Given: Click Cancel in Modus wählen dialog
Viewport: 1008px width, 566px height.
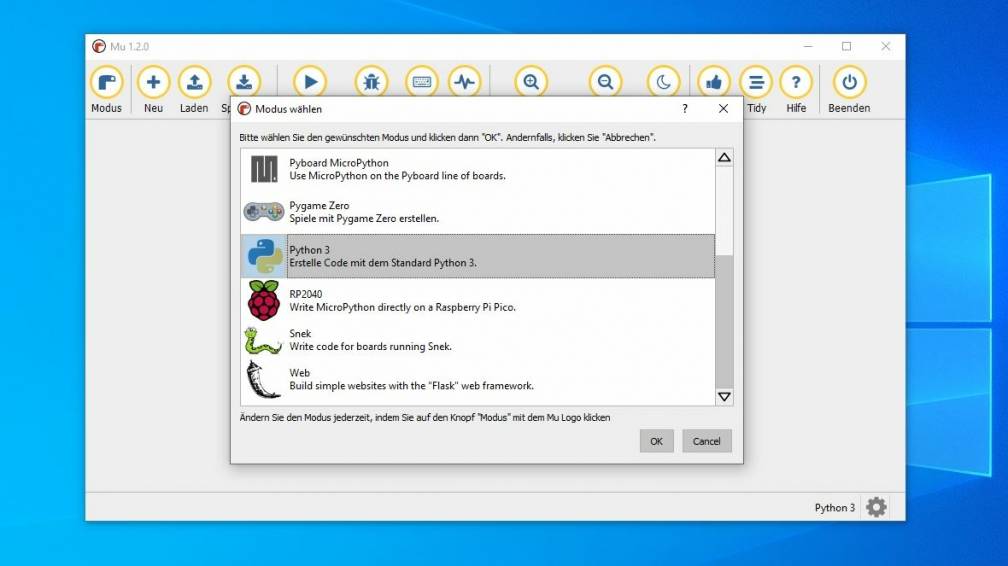Looking at the screenshot, I should pyautogui.click(x=707, y=441).
